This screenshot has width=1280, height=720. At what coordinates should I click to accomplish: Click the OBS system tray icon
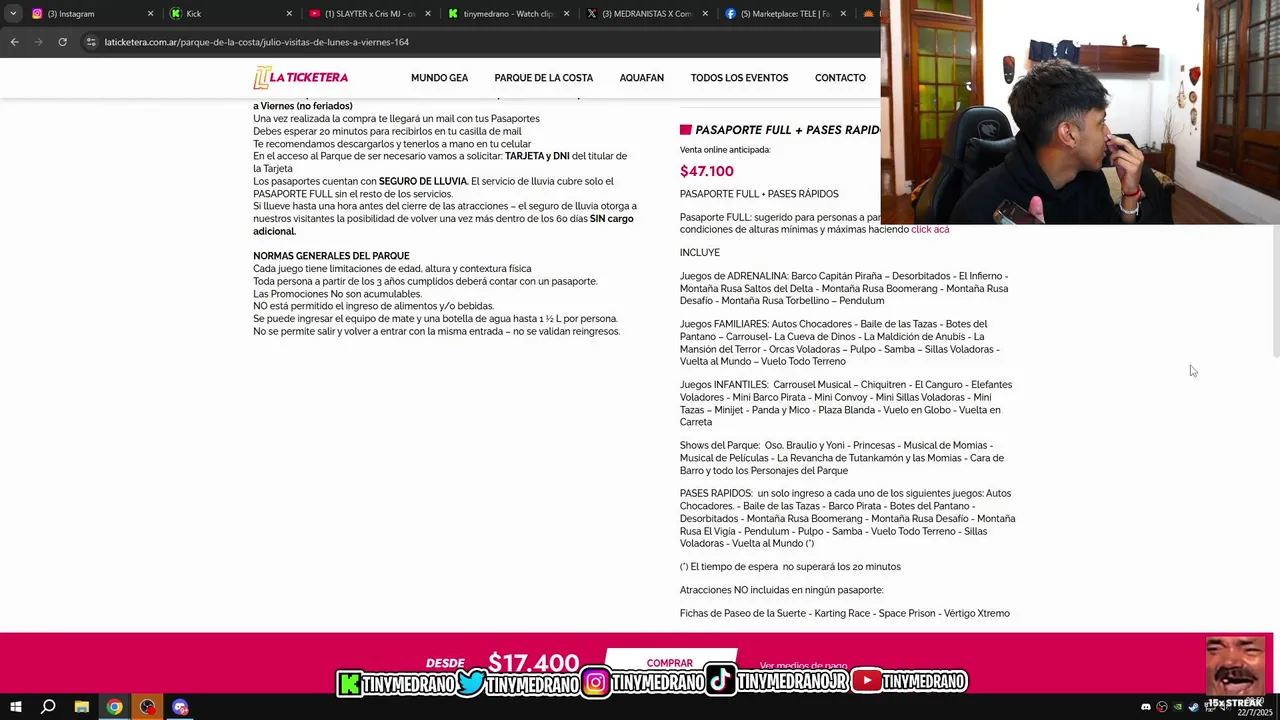pyautogui.click(x=1162, y=707)
